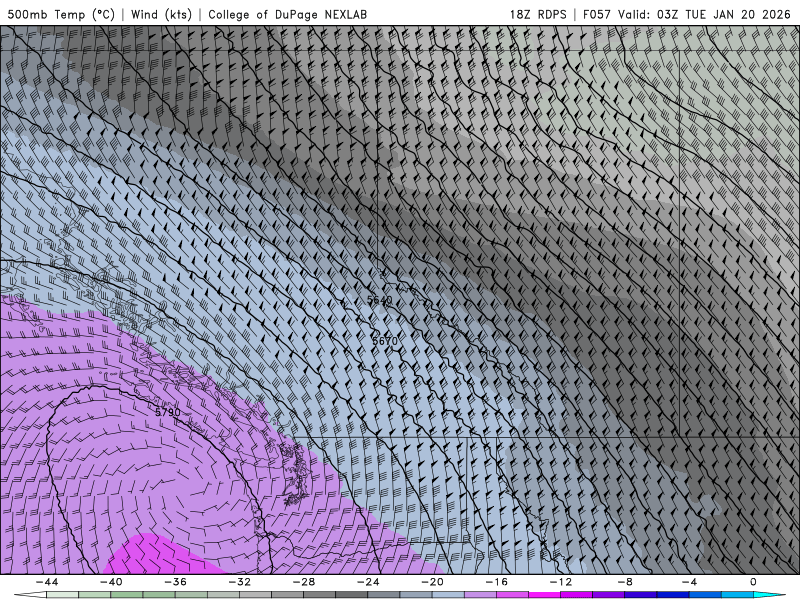Click the "500mb Temp (°C)" title text
Screen dimensions: 800x600
pos(61,14)
